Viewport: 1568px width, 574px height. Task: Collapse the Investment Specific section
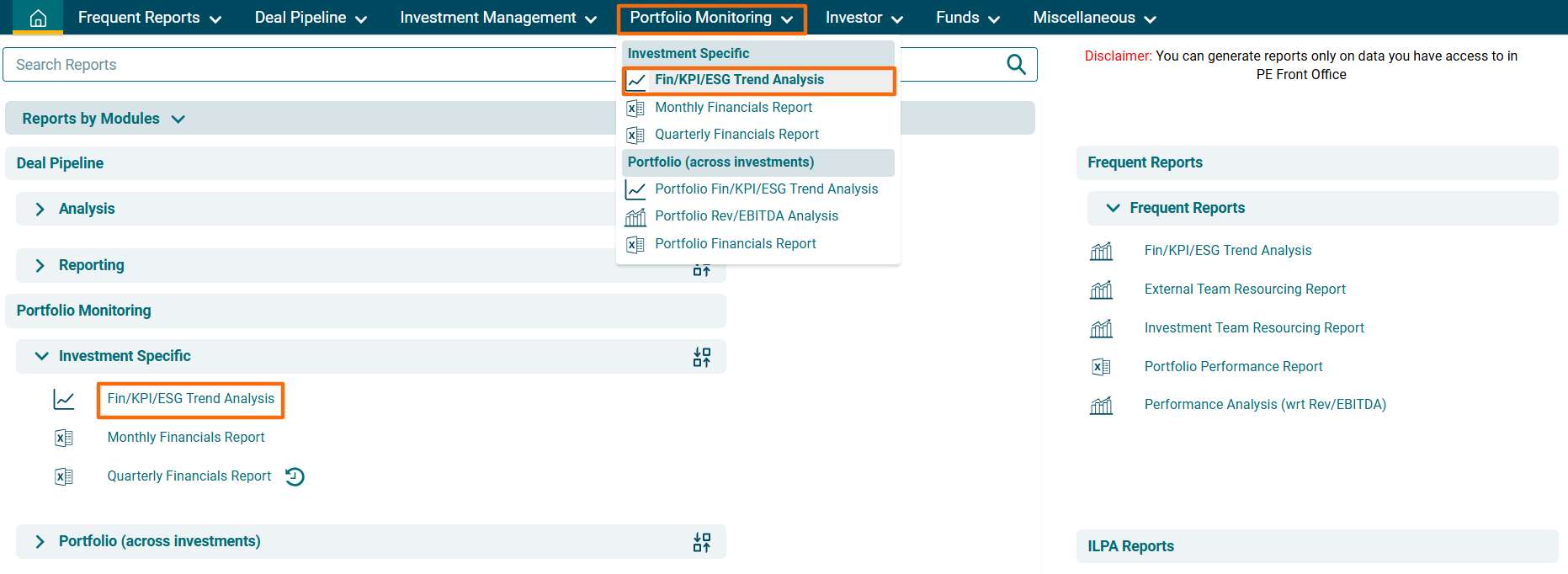(x=41, y=356)
